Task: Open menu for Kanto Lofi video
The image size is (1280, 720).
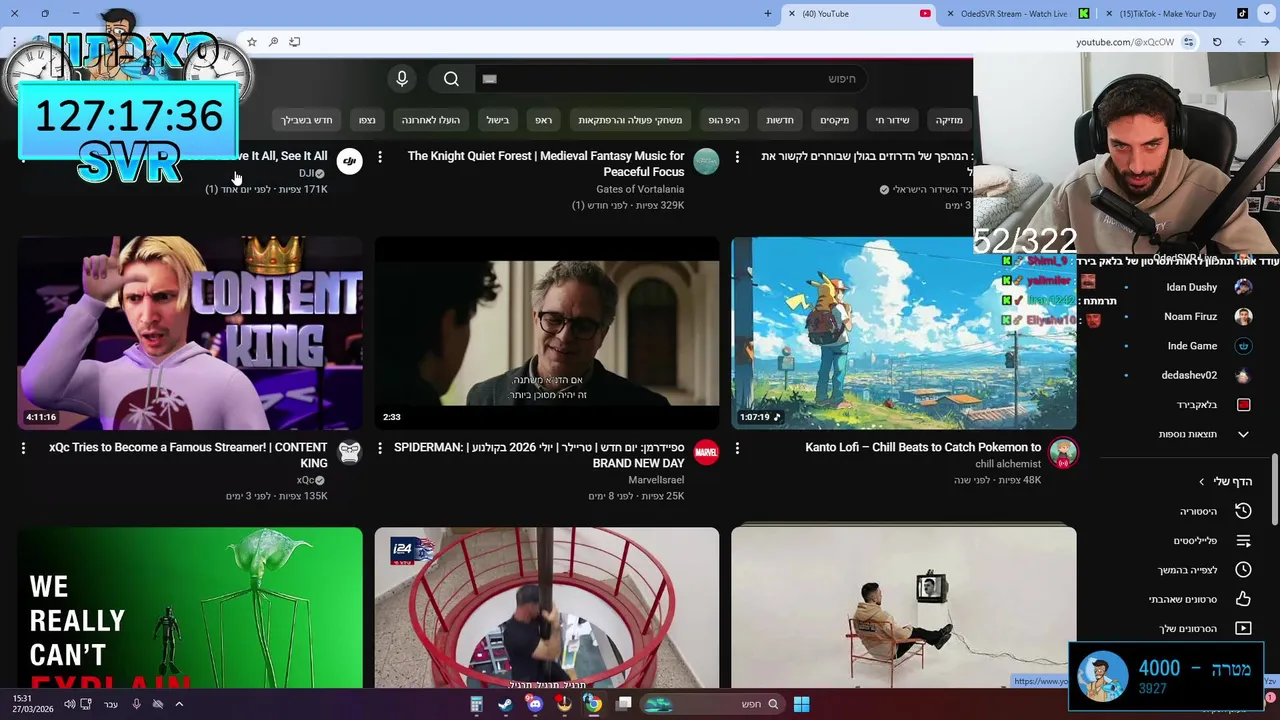Action: 737,449
